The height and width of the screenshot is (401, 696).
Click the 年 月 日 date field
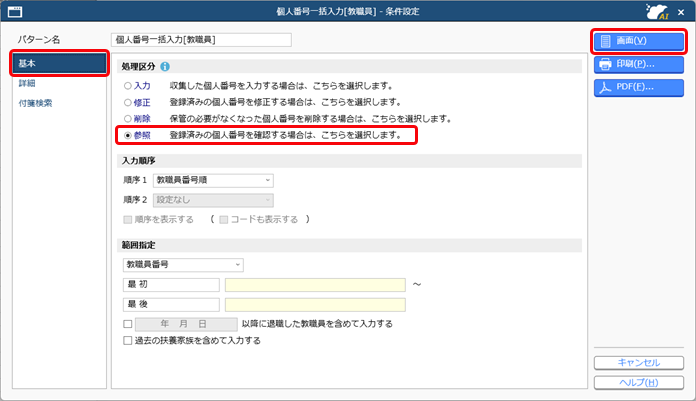pyautogui.click(x=186, y=324)
